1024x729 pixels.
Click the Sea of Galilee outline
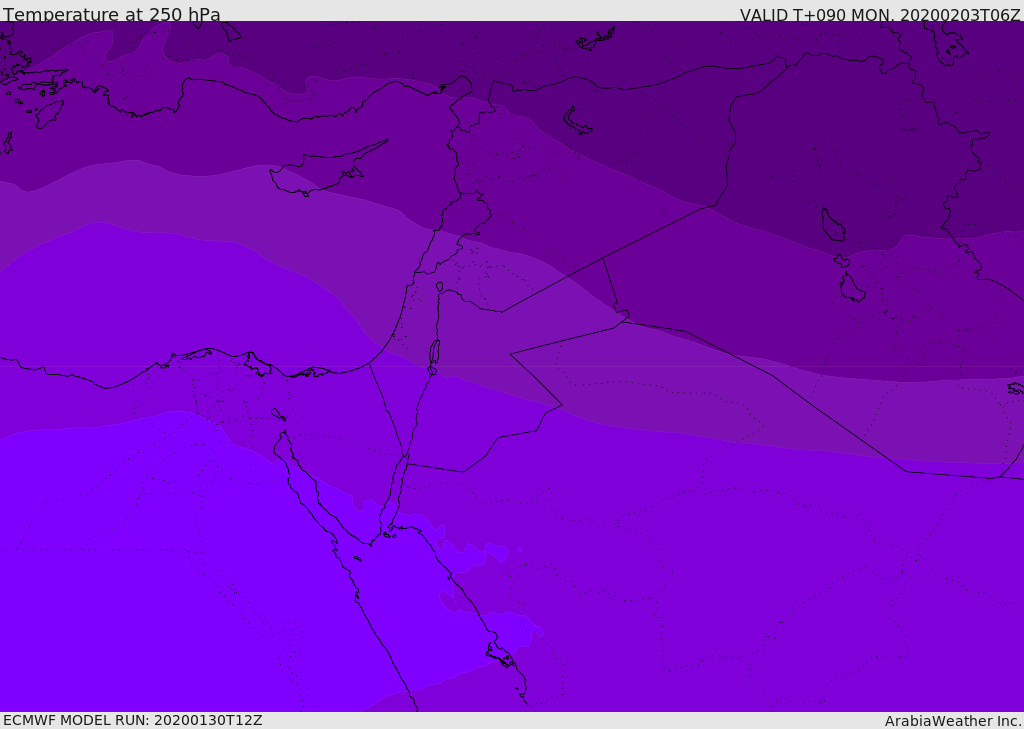(440, 287)
